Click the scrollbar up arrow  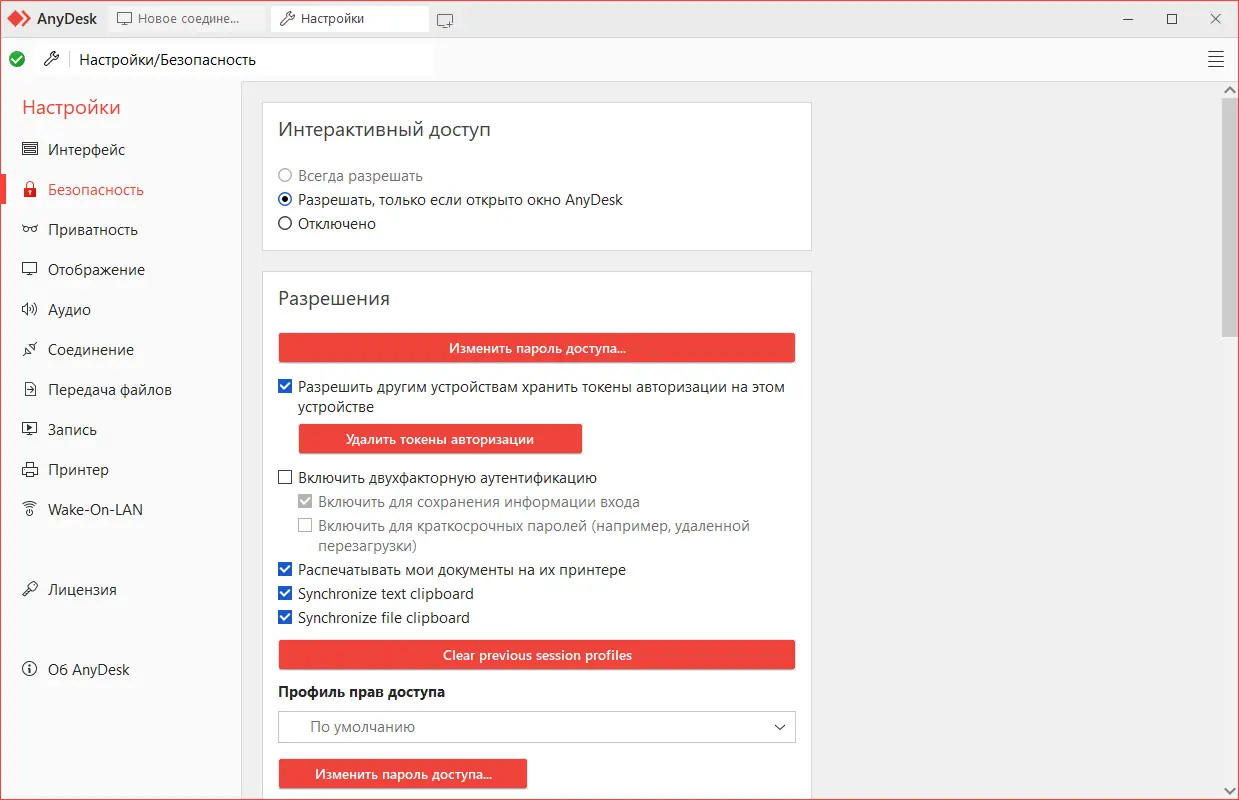pos(1230,90)
